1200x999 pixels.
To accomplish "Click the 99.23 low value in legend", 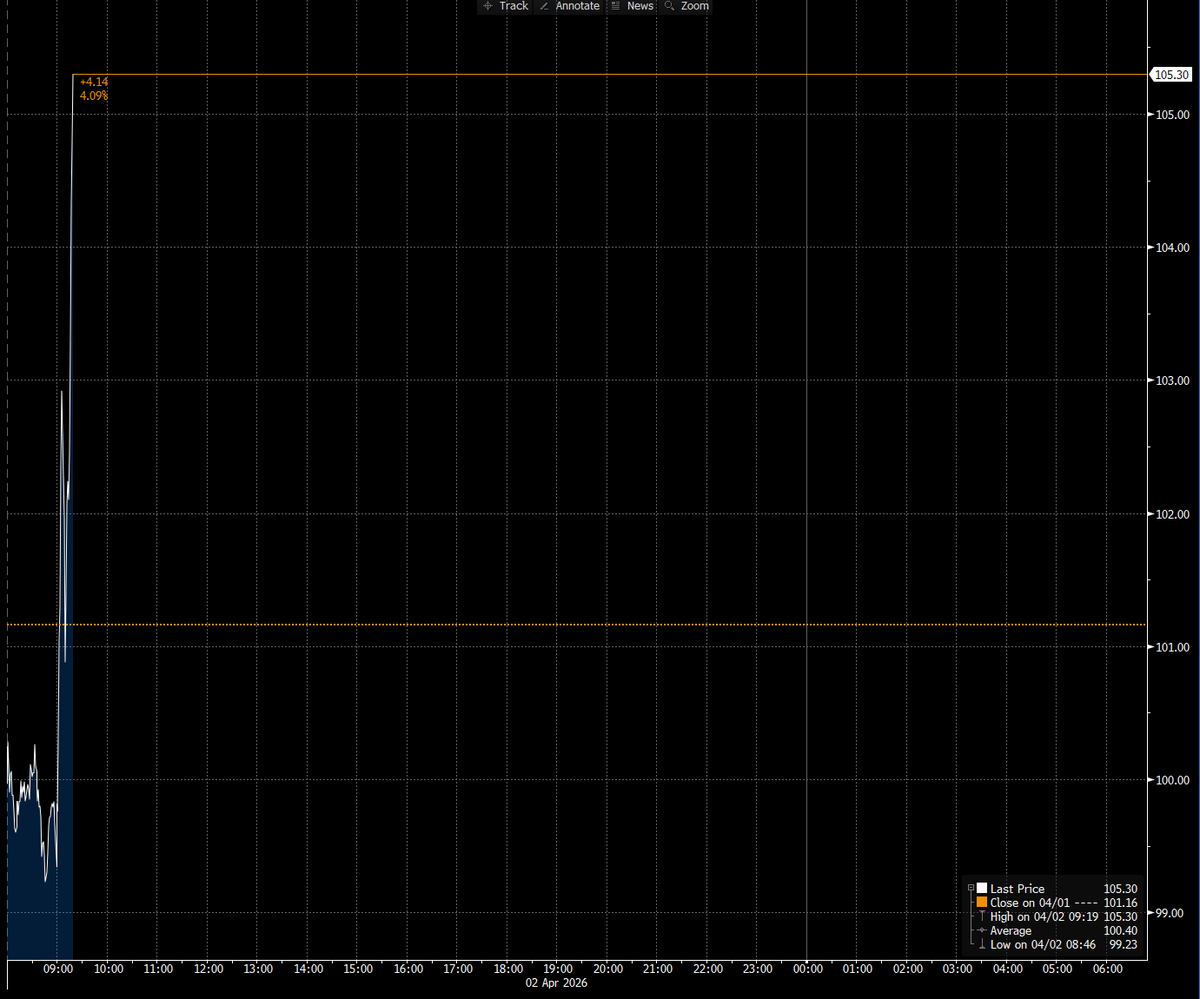I will click(x=1124, y=944).
